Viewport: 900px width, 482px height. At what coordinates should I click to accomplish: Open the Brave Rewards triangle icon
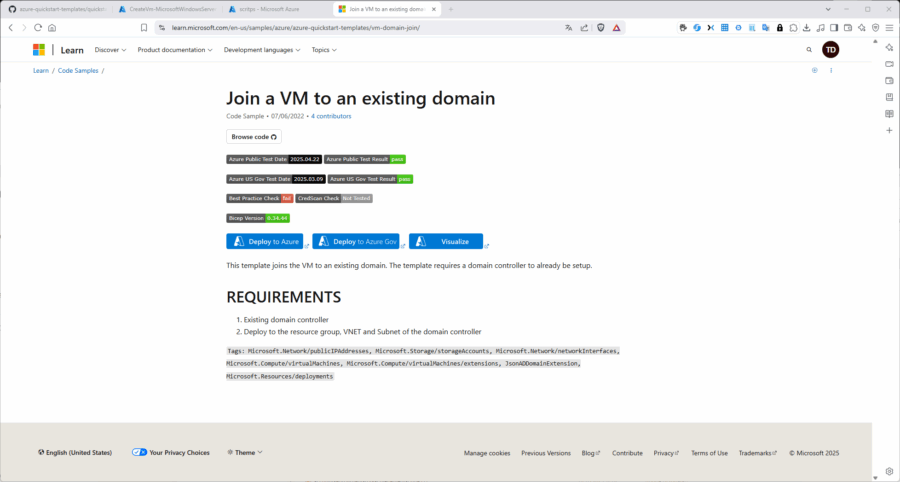coord(616,28)
